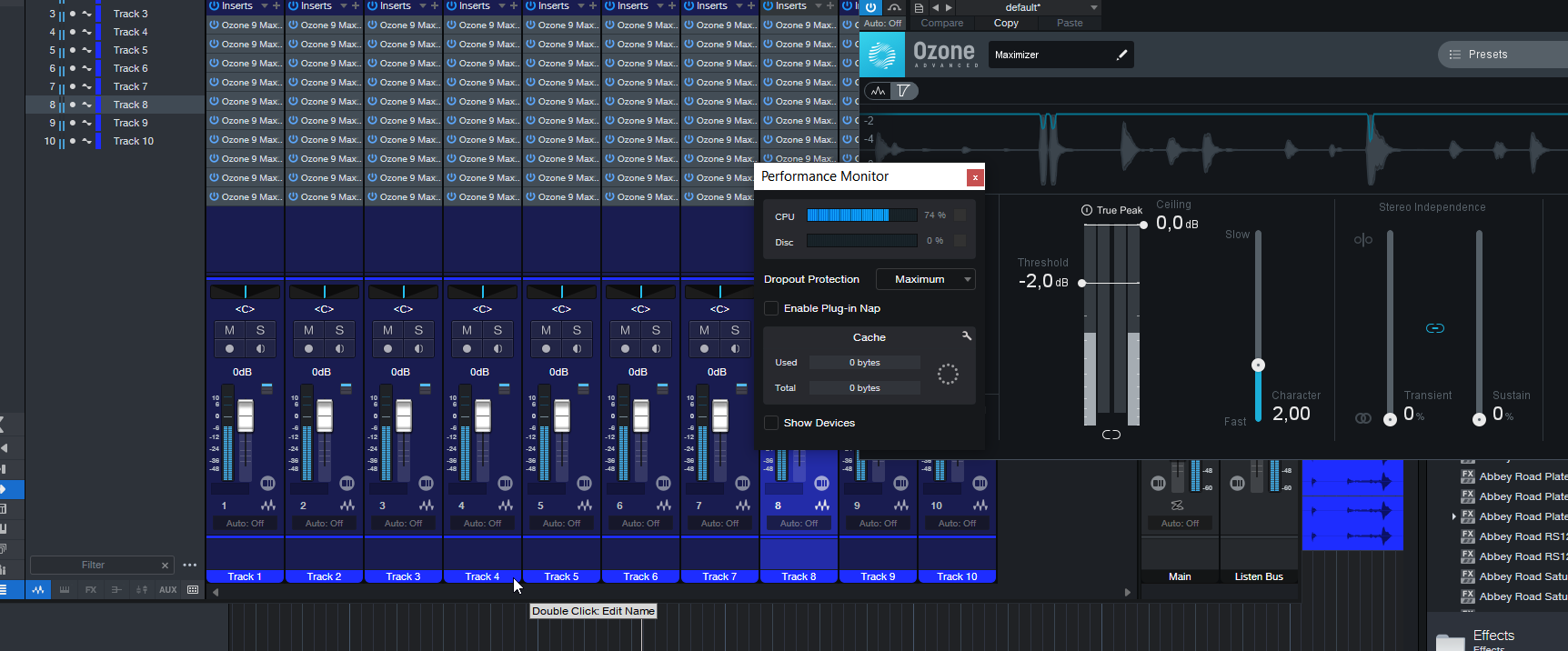Click the Ozone logo icon

coord(882,55)
